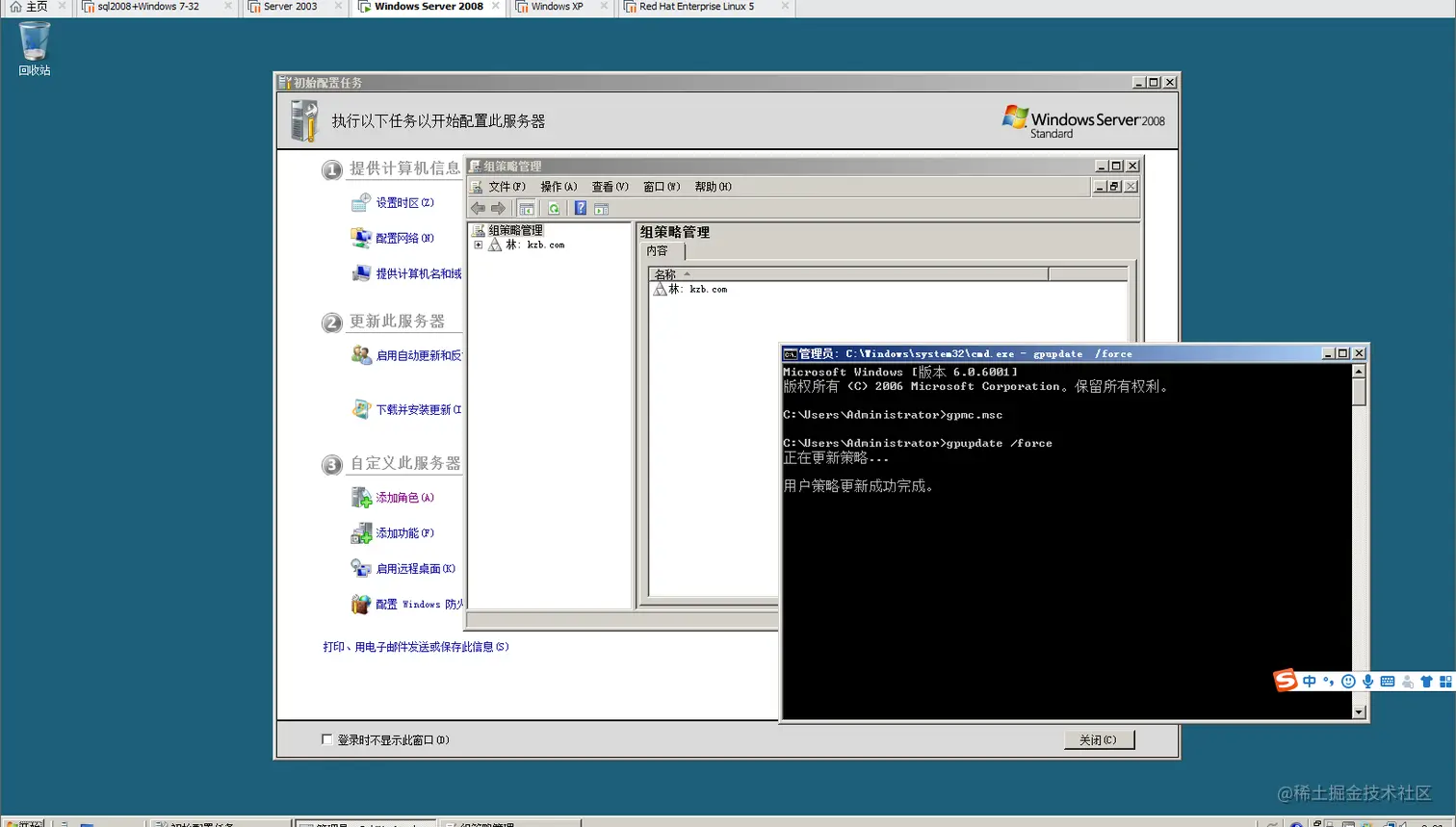Open Help via the blue question-mark icon

(581, 208)
